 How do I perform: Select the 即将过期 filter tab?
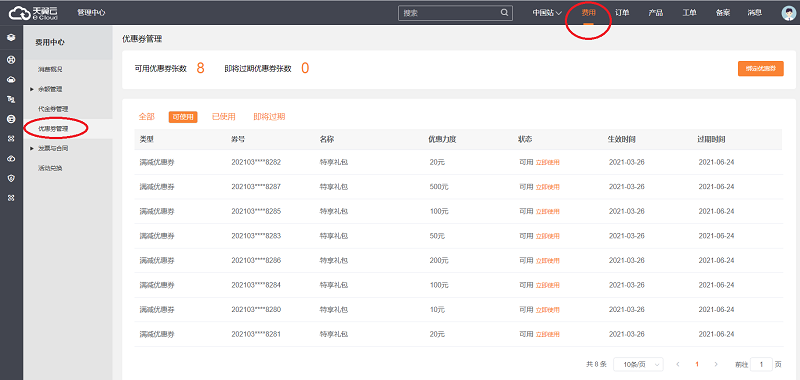coord(269,117)
